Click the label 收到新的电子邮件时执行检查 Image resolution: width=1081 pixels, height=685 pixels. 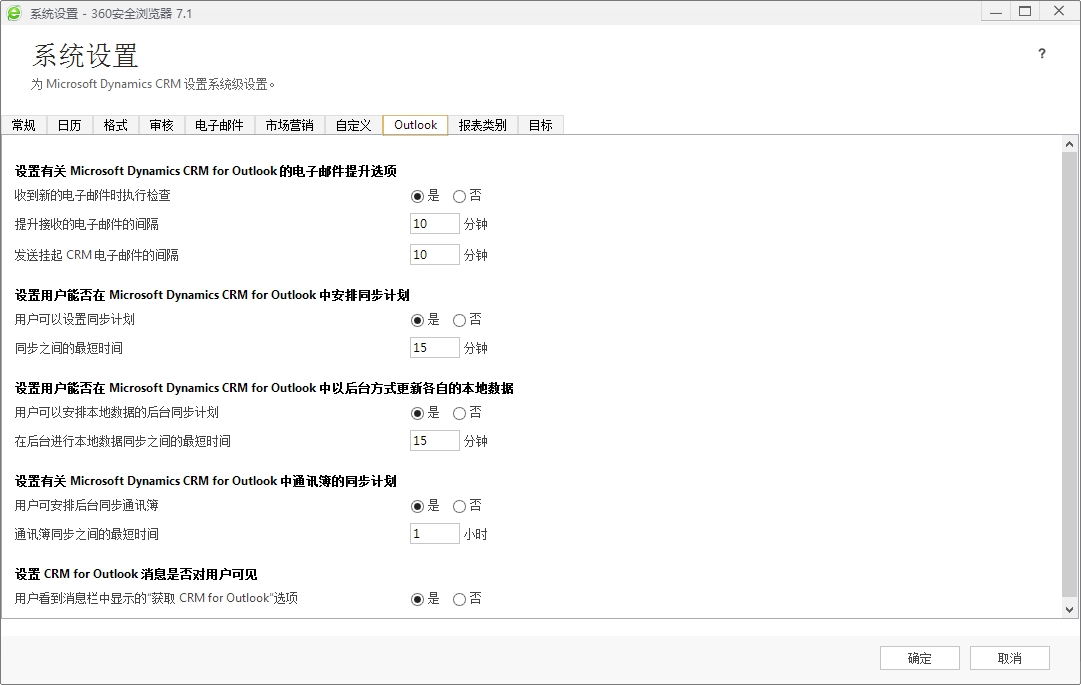tap(92, 196)
